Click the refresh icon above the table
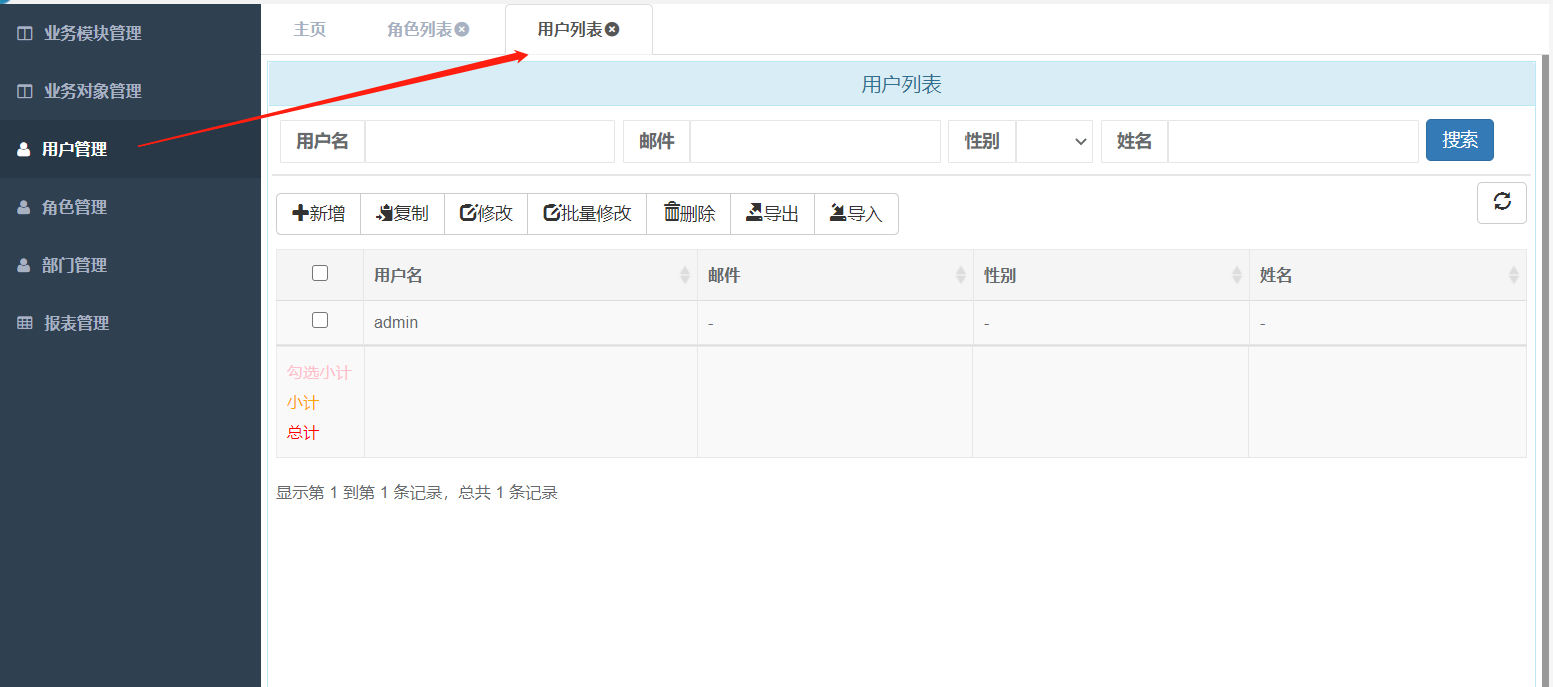Image resolution: width=1553 pixels, height=687 pixels. (1501, 202)
